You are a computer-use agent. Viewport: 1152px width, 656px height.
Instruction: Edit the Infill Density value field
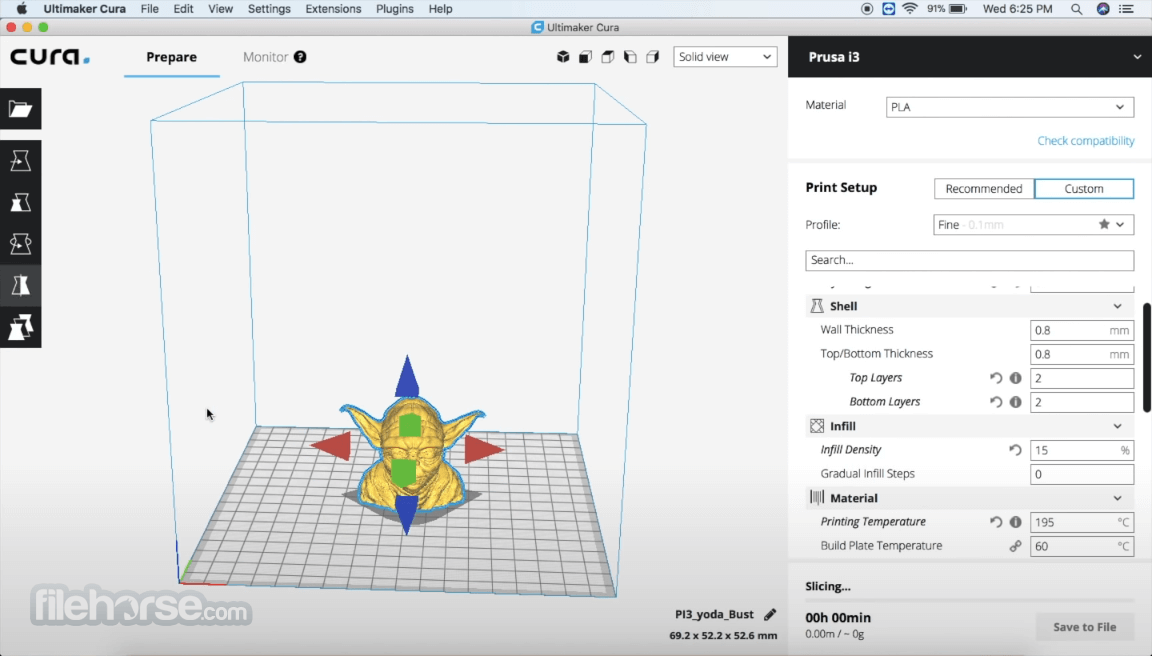point(1081,450)
